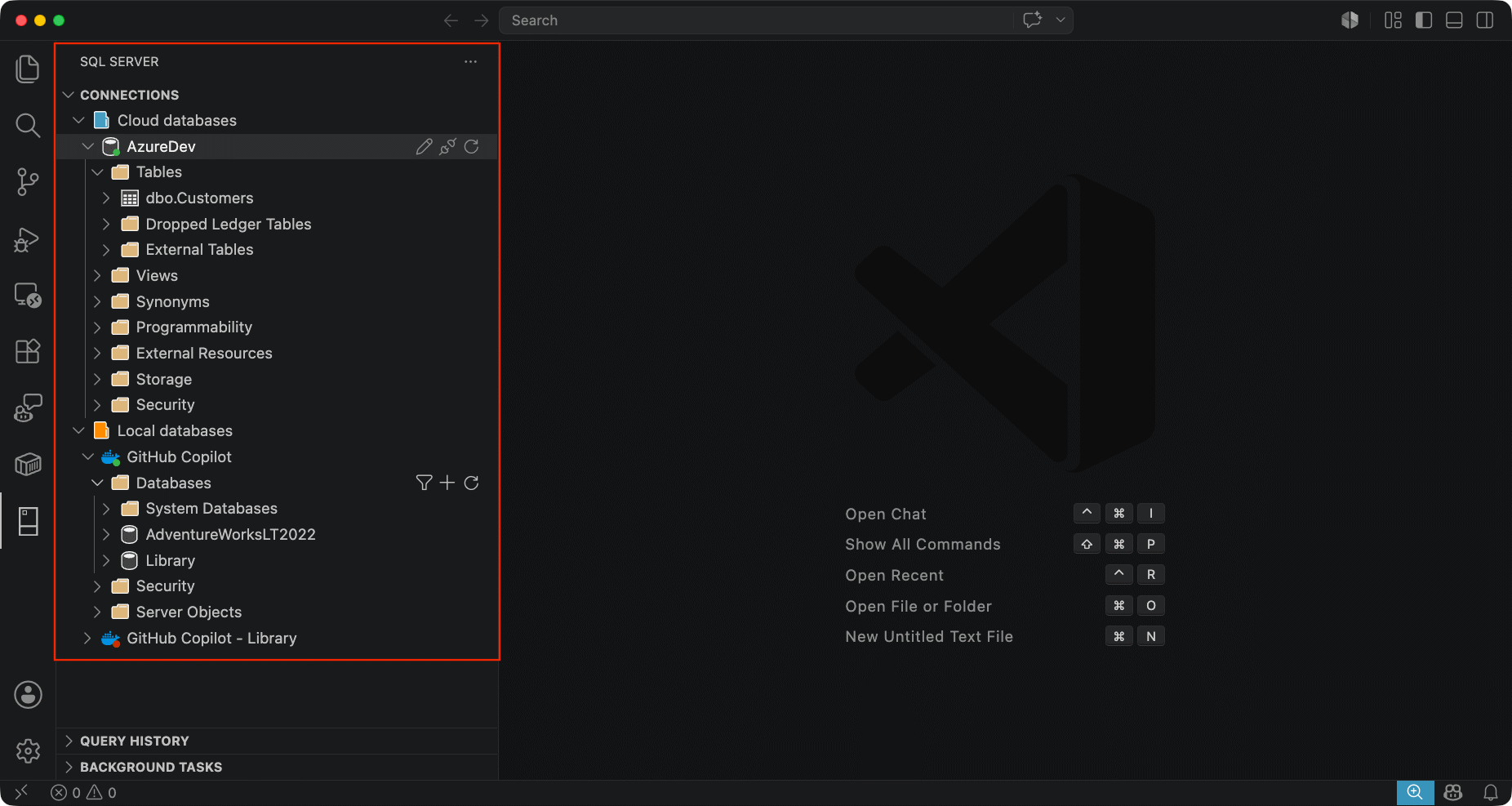The image size is (1512, 806).
Task: Open the Accounts menu icon
Action: (x=28, y=695)
